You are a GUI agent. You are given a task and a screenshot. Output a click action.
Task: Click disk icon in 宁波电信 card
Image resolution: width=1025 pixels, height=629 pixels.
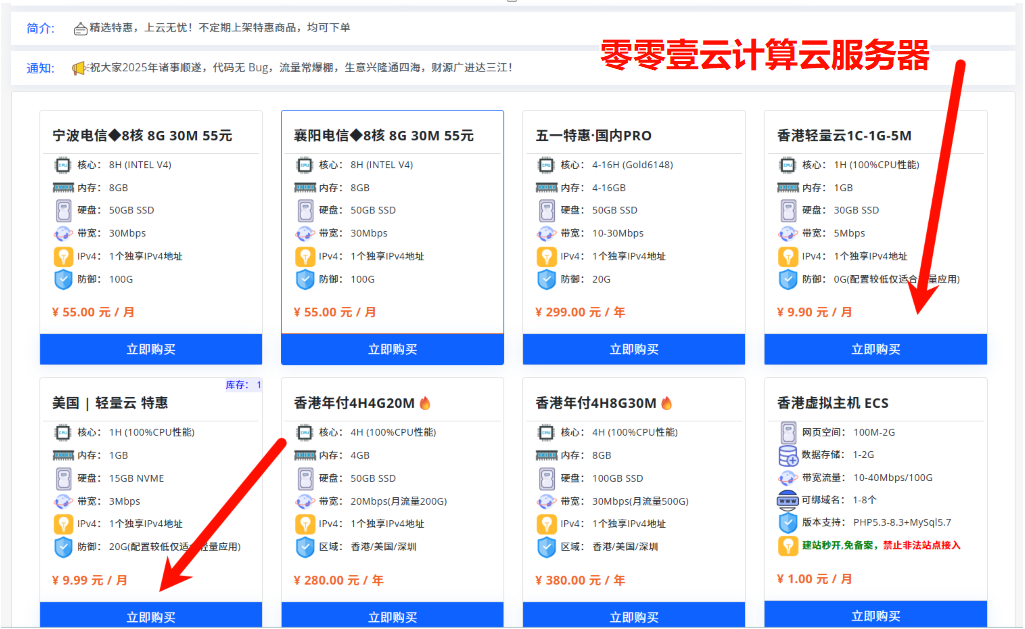(63, 211)
